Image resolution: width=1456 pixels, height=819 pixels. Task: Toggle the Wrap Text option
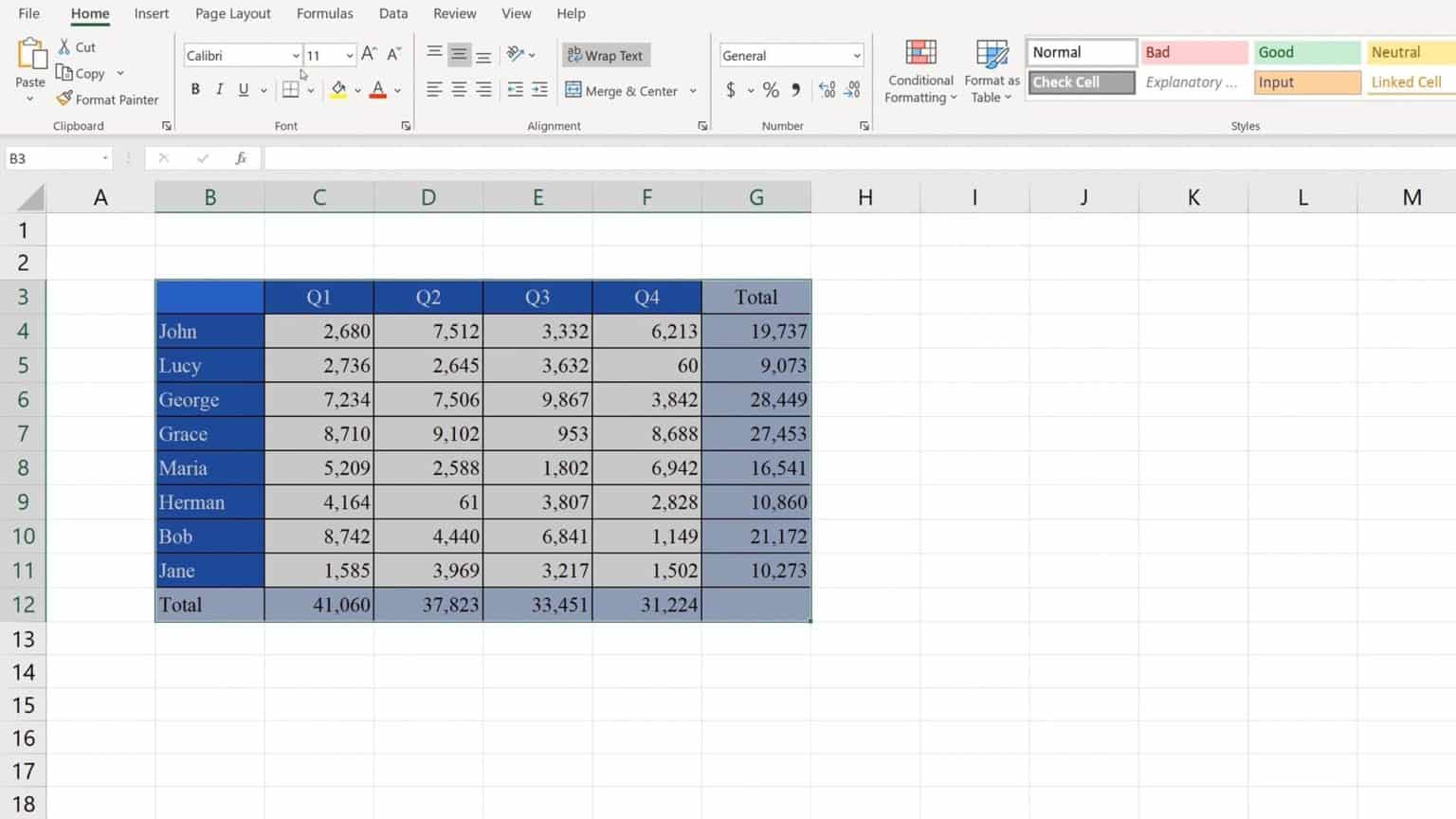click(x=606, y=55)
